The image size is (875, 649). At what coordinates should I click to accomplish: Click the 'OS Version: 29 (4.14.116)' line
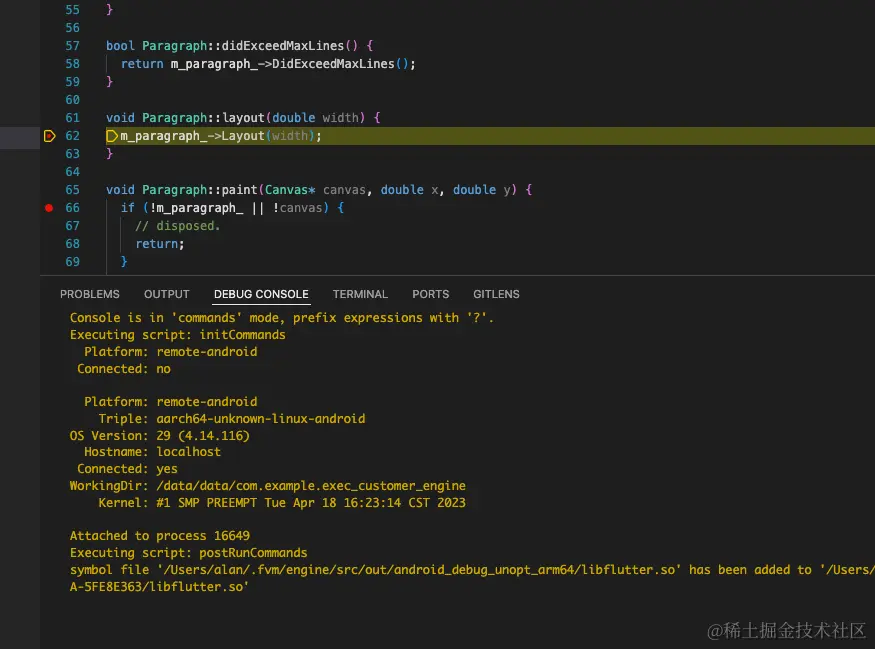(x=160, y=435)
